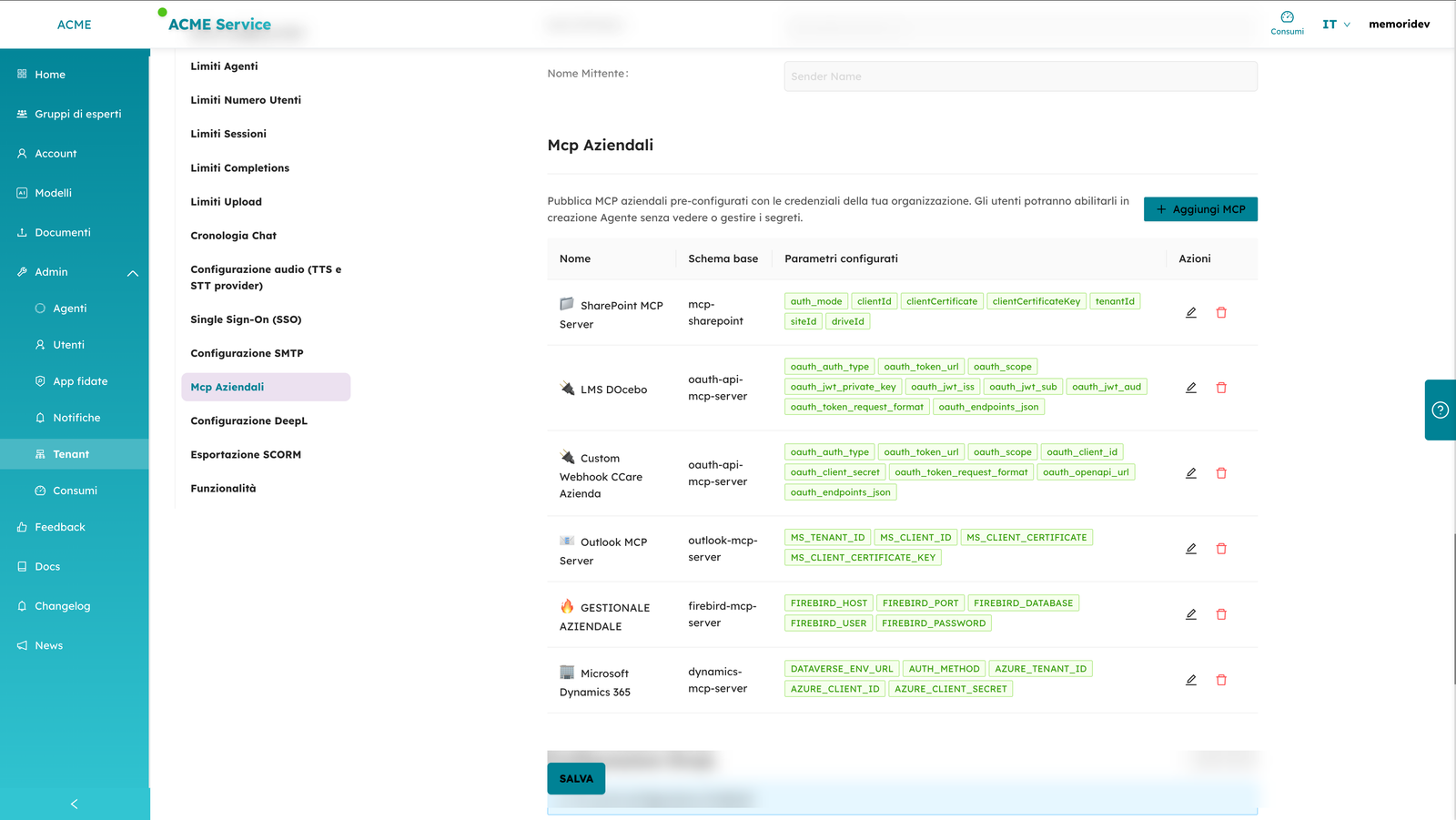This screenshot has width=1456, height=820.
Task: Click the SALVA button
Action: tap(576, 778)
